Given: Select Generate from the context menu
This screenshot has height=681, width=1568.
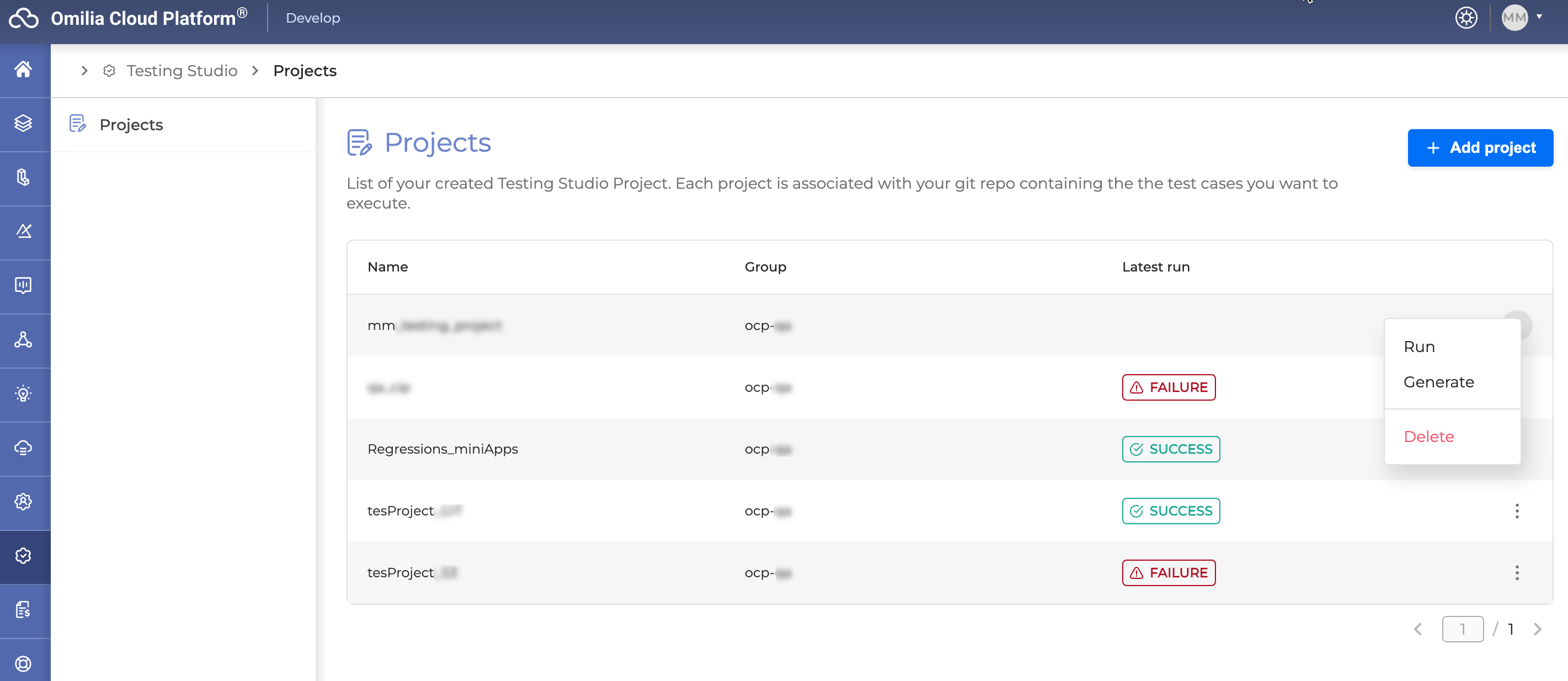Looking at the screenshot, I should coord(1438,382).
